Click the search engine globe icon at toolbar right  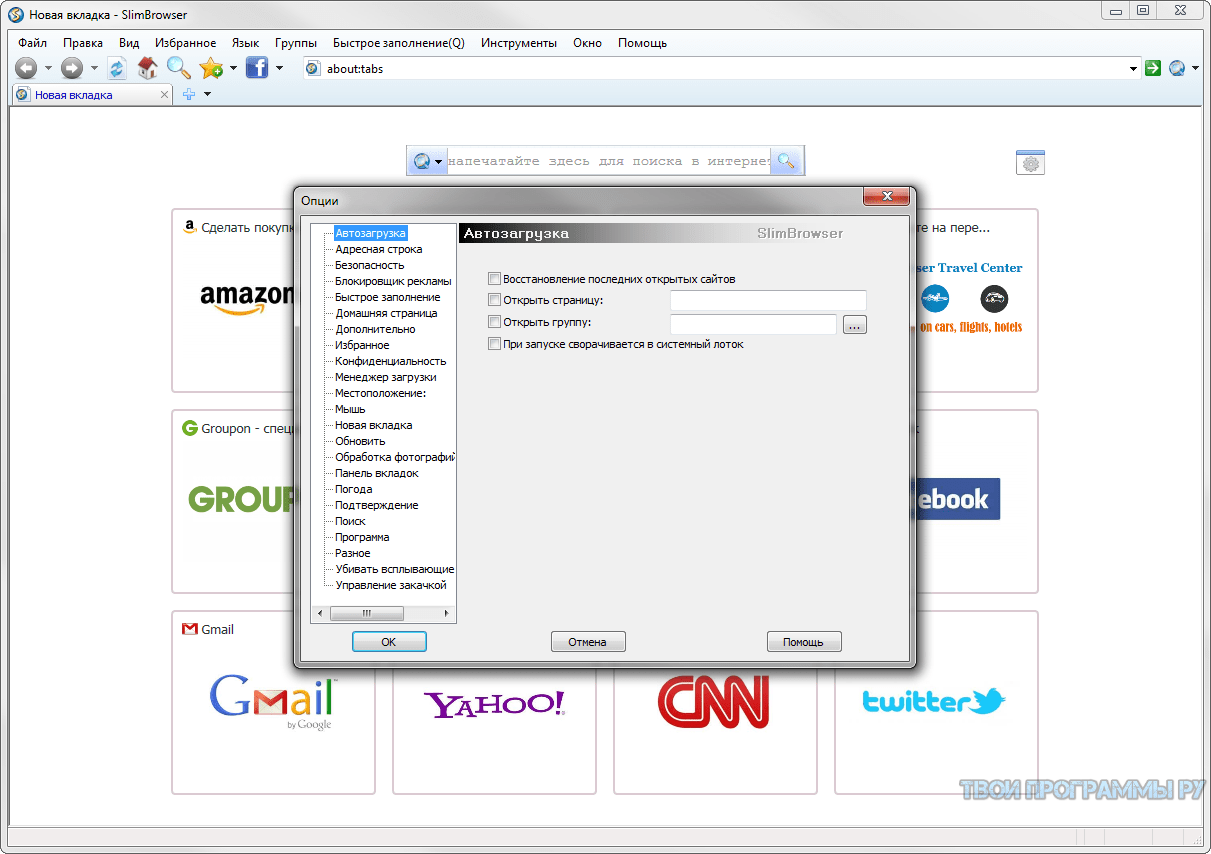coord(1177,68)
